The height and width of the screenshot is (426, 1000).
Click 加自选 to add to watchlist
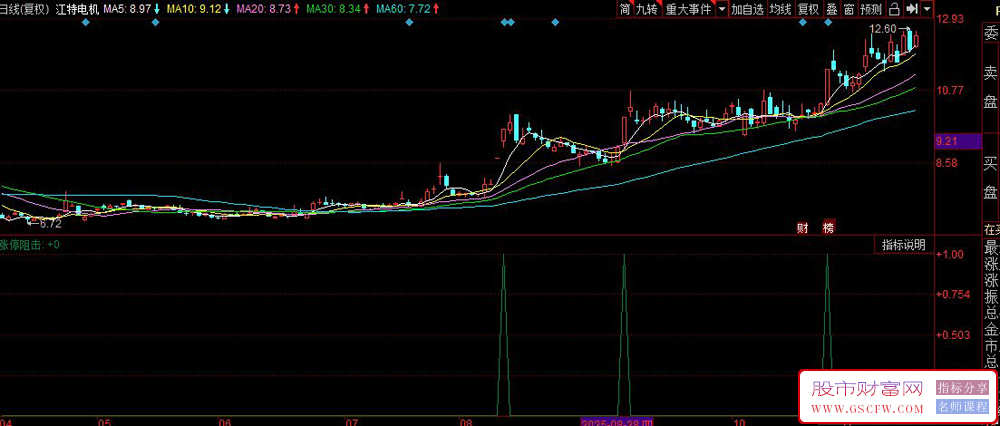click(747, 9)
